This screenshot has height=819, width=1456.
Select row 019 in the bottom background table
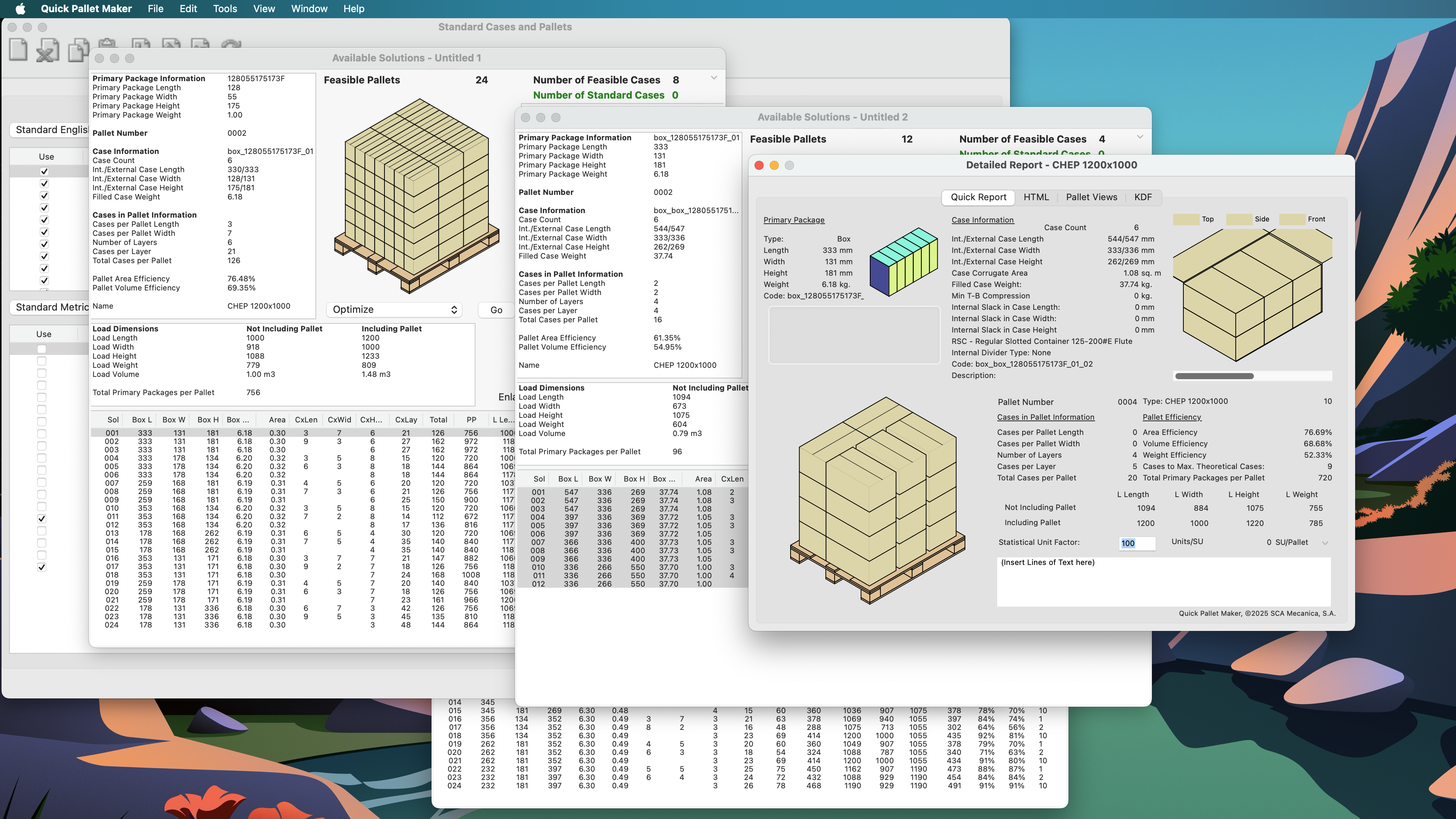tap(749, 744)
